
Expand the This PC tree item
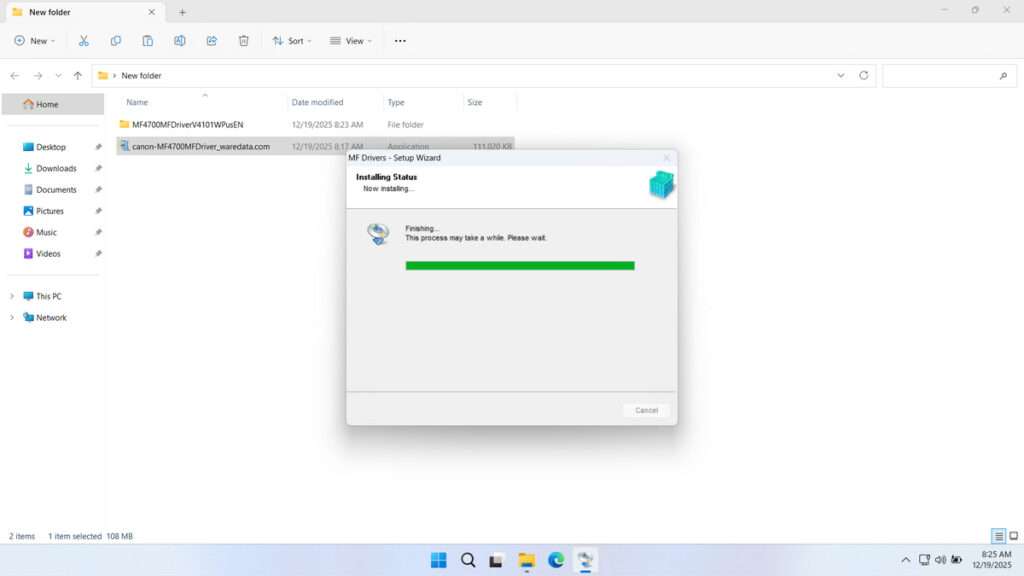point(12,296)
